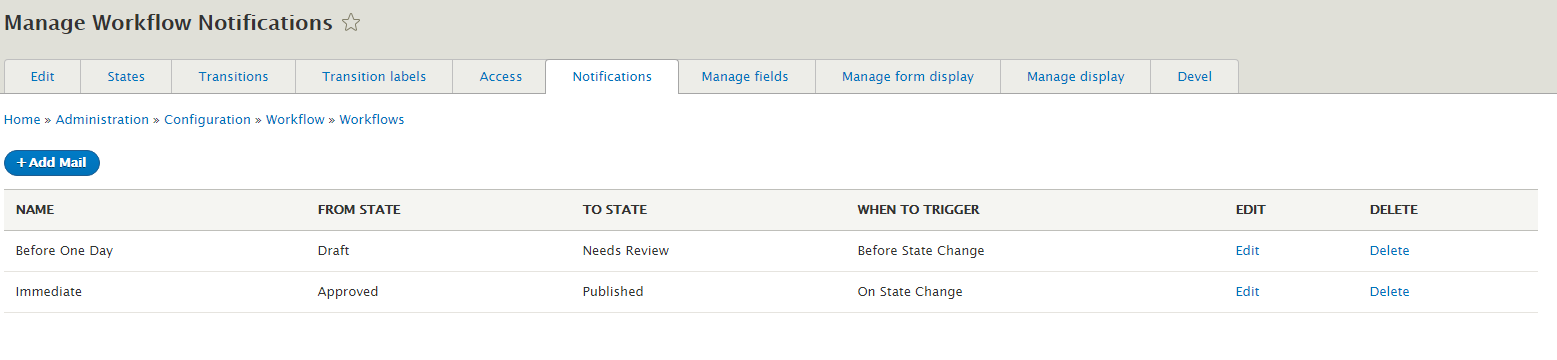The width and height of the screenshot is (1557, 360).
Task: Go to the Transition labels tab
Action: click(x=374, y=77)
